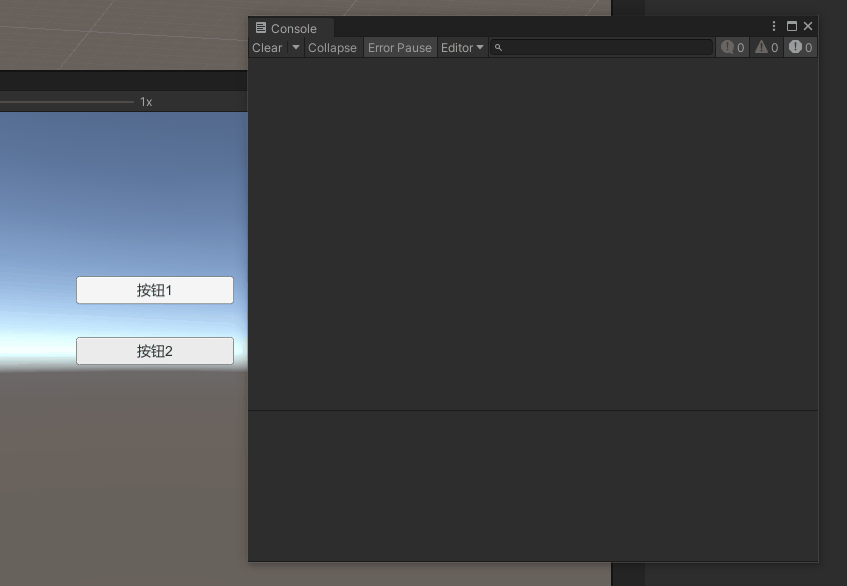Open the 1x scale dropdown in Game view

click(145, 101)
